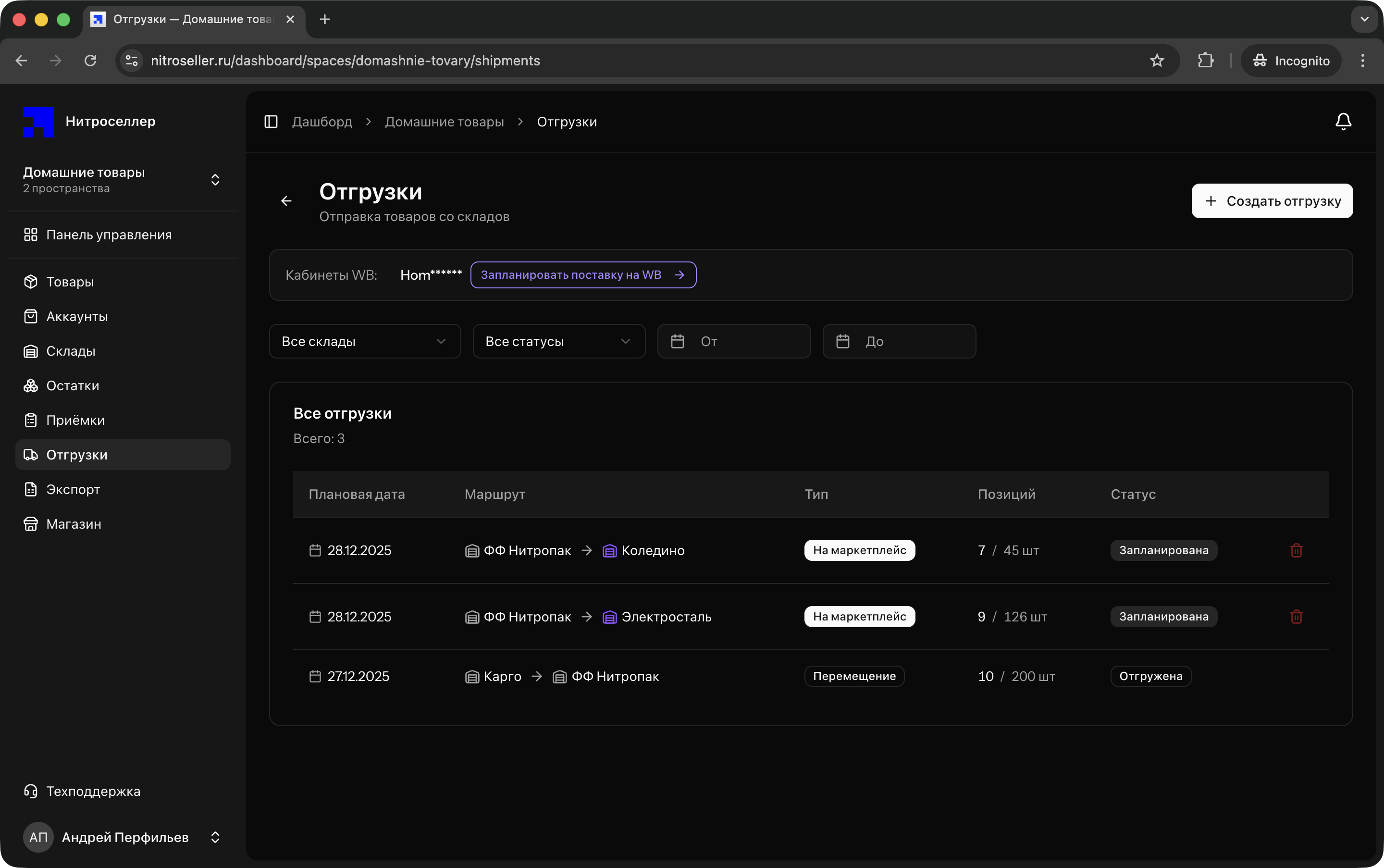Expand the Все статусы dropdown

[558, 342]
